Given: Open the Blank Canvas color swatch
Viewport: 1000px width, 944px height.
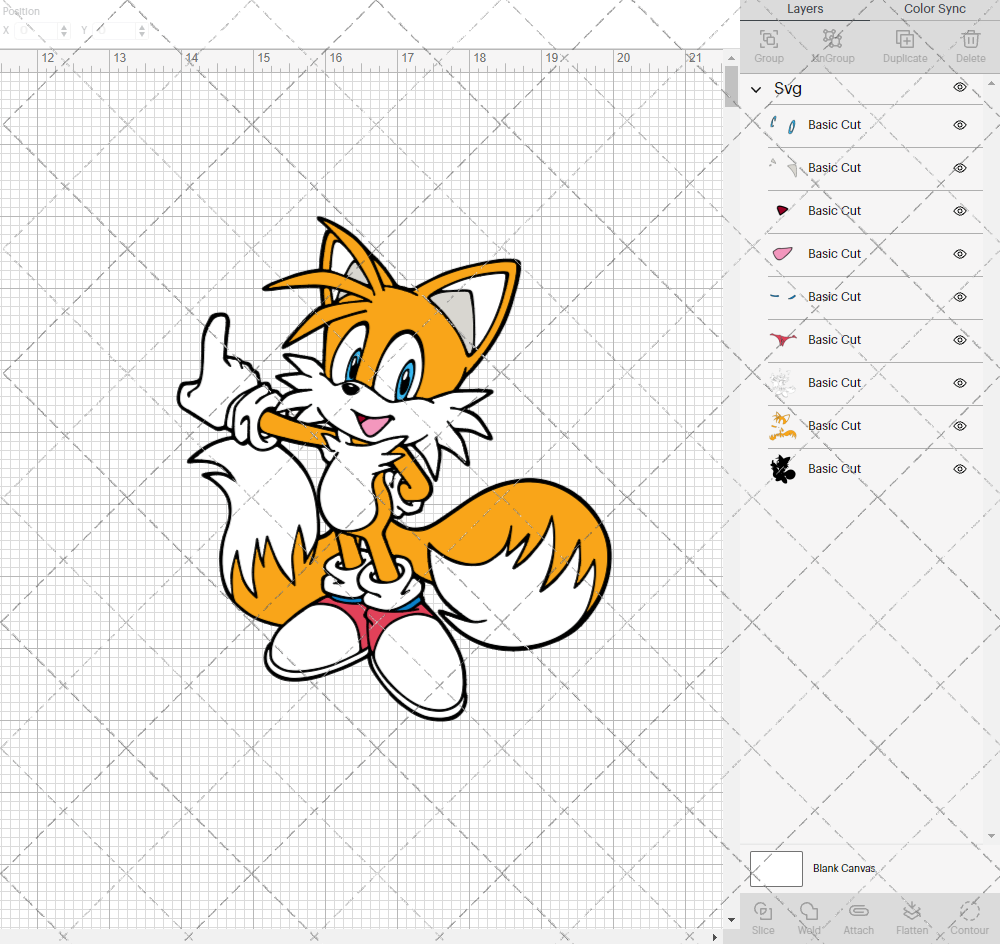Looking at the screenshot, I should tap(776, 869).
